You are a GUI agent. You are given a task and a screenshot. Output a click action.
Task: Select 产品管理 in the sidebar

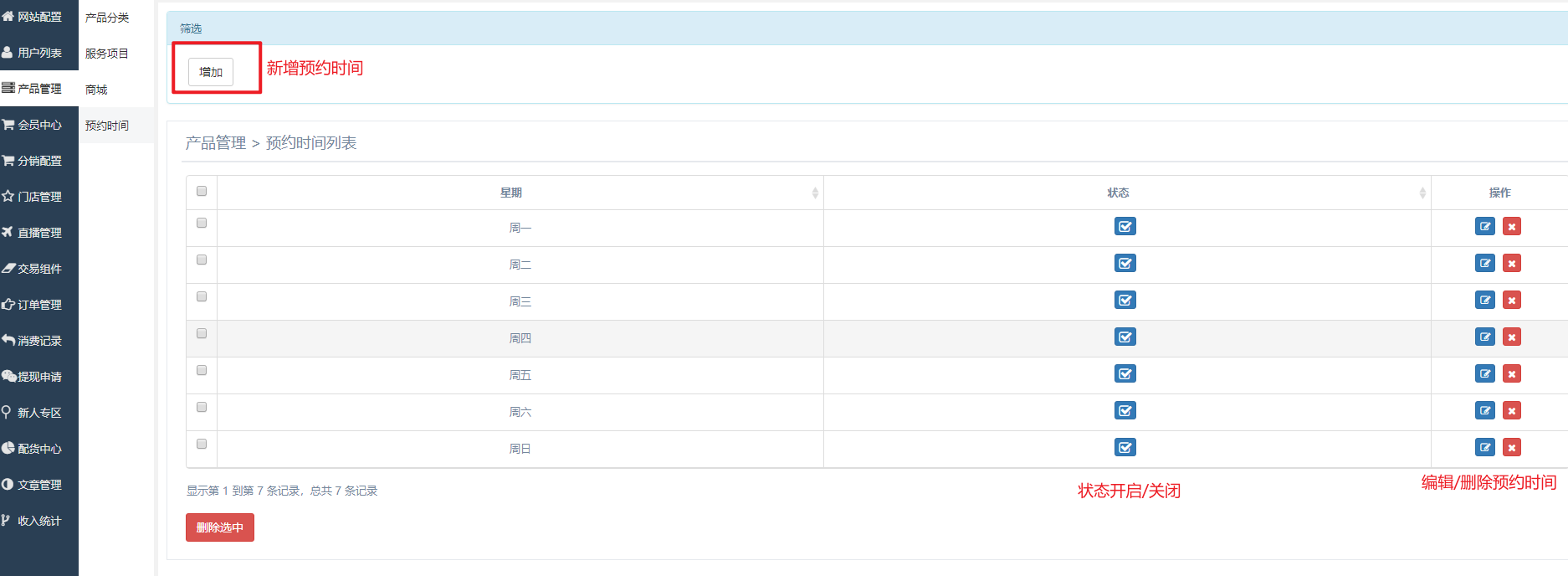[x=39, y=89]
